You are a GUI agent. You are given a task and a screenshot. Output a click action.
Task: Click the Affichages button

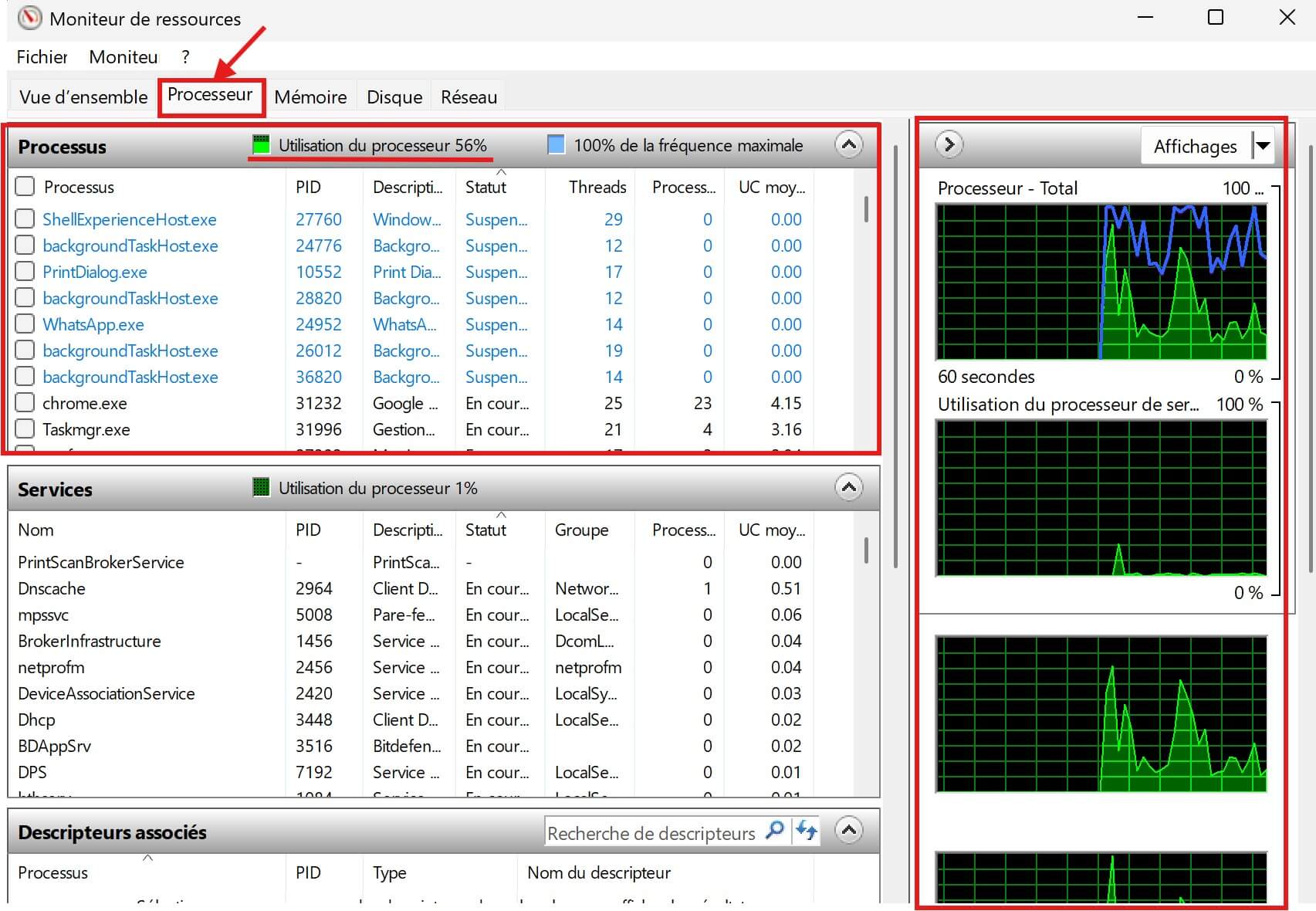[1195, 145]
